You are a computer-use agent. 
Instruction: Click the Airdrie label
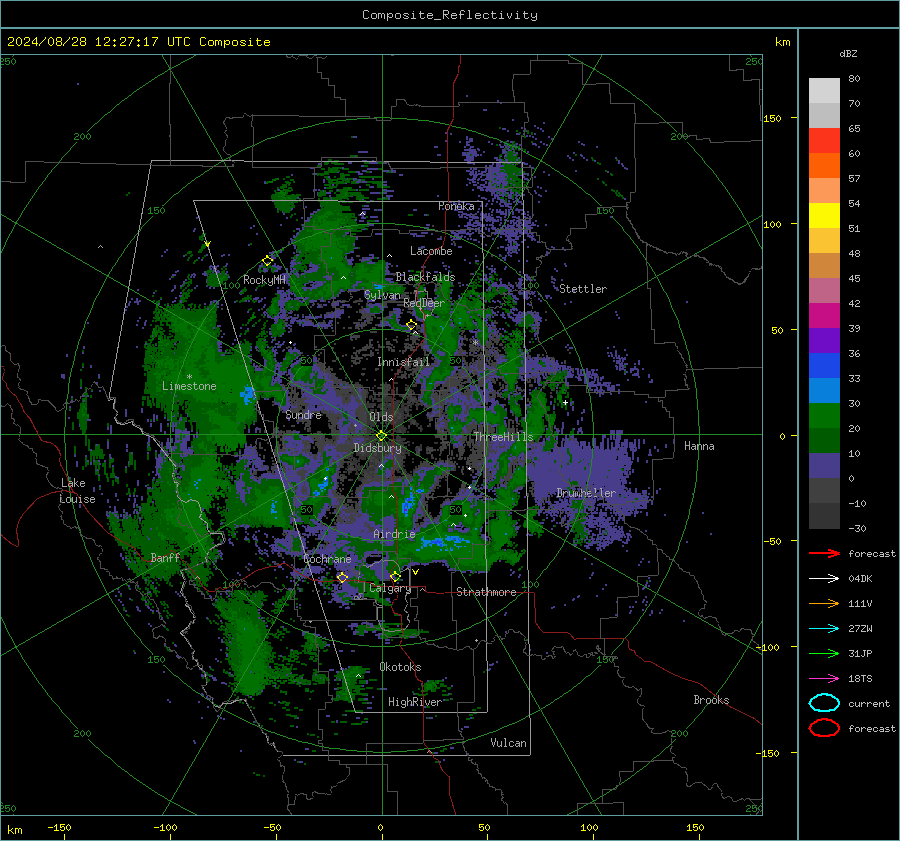click(394, 534)
